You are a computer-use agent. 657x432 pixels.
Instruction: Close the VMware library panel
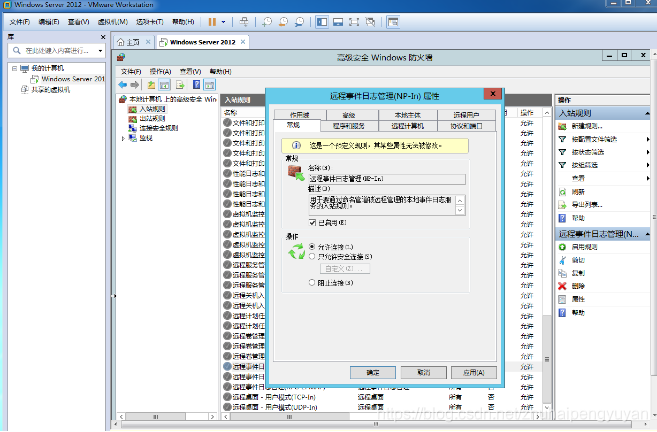[103, 37]
